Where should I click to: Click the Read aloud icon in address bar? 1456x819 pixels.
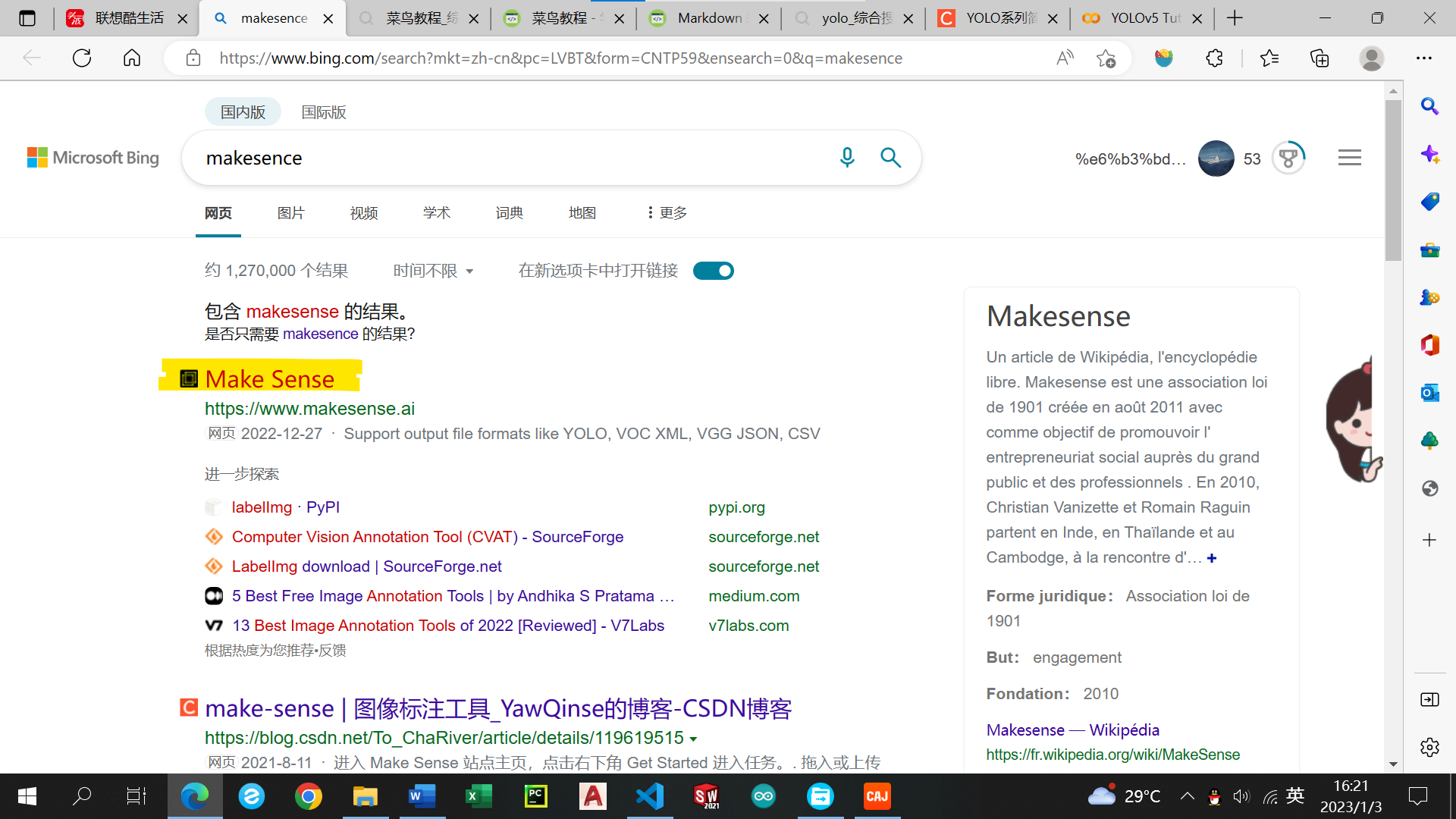[1065, 58]
